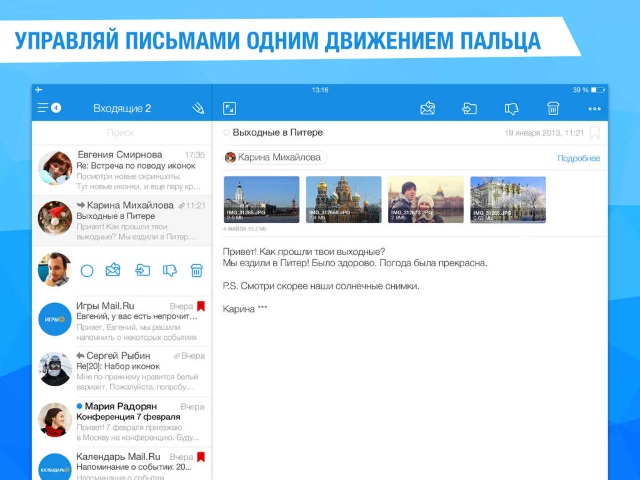Open the more options three-dots menu
The height and width of the screenshot is (480, 640).
594,108
